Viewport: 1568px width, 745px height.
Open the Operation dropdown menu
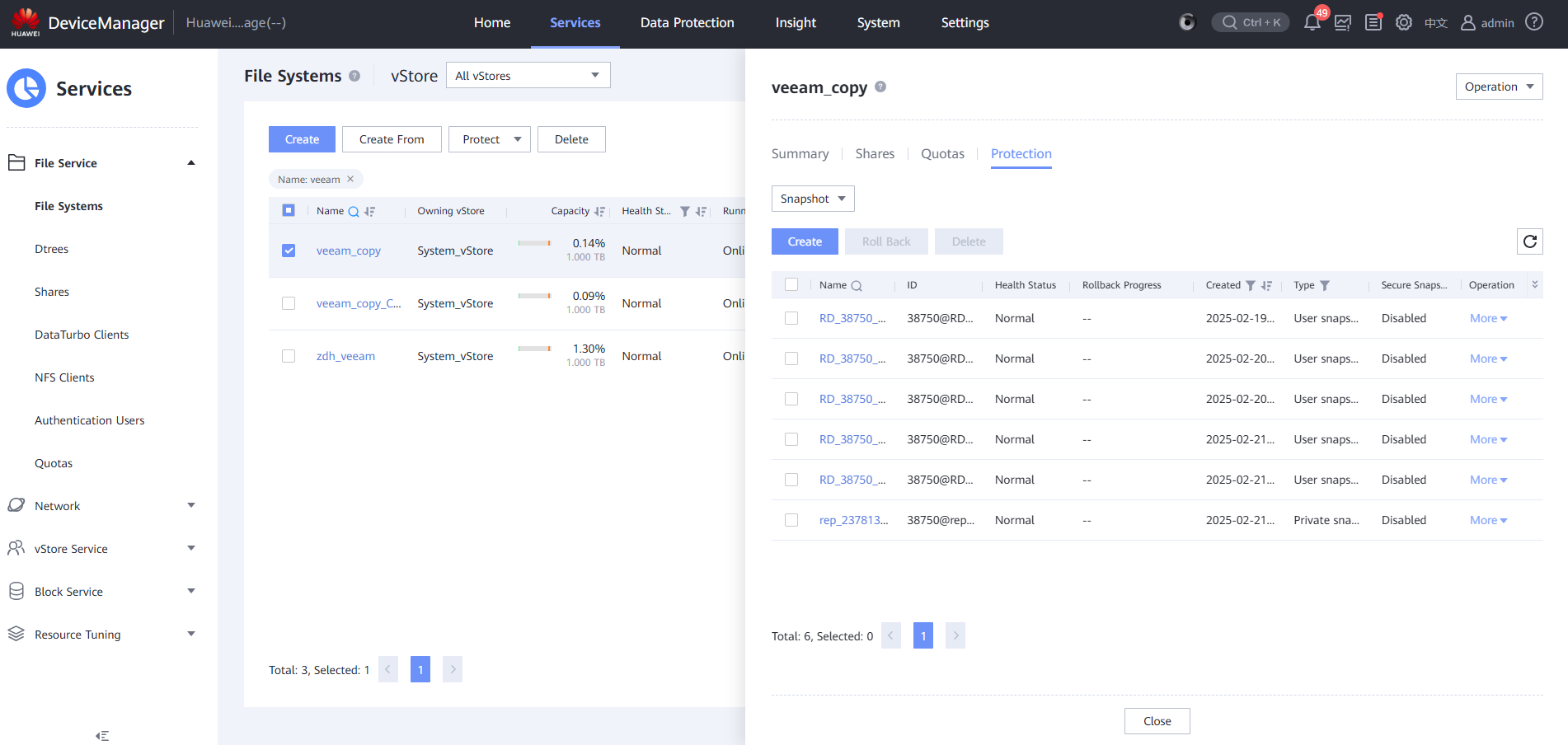[1498, 87]
